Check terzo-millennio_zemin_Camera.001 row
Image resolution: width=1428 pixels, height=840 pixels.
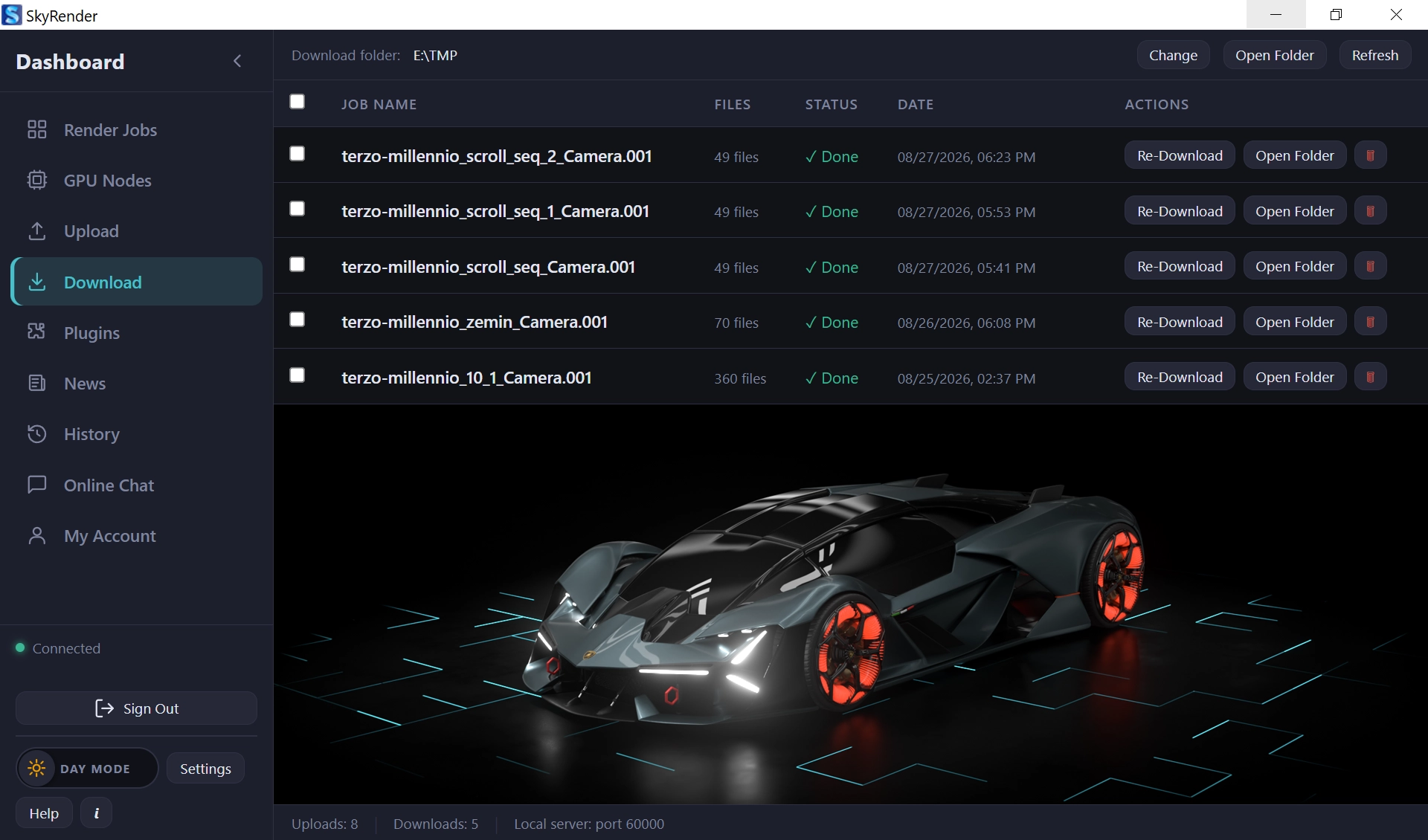pyautogui.click(x=297, y=319)
